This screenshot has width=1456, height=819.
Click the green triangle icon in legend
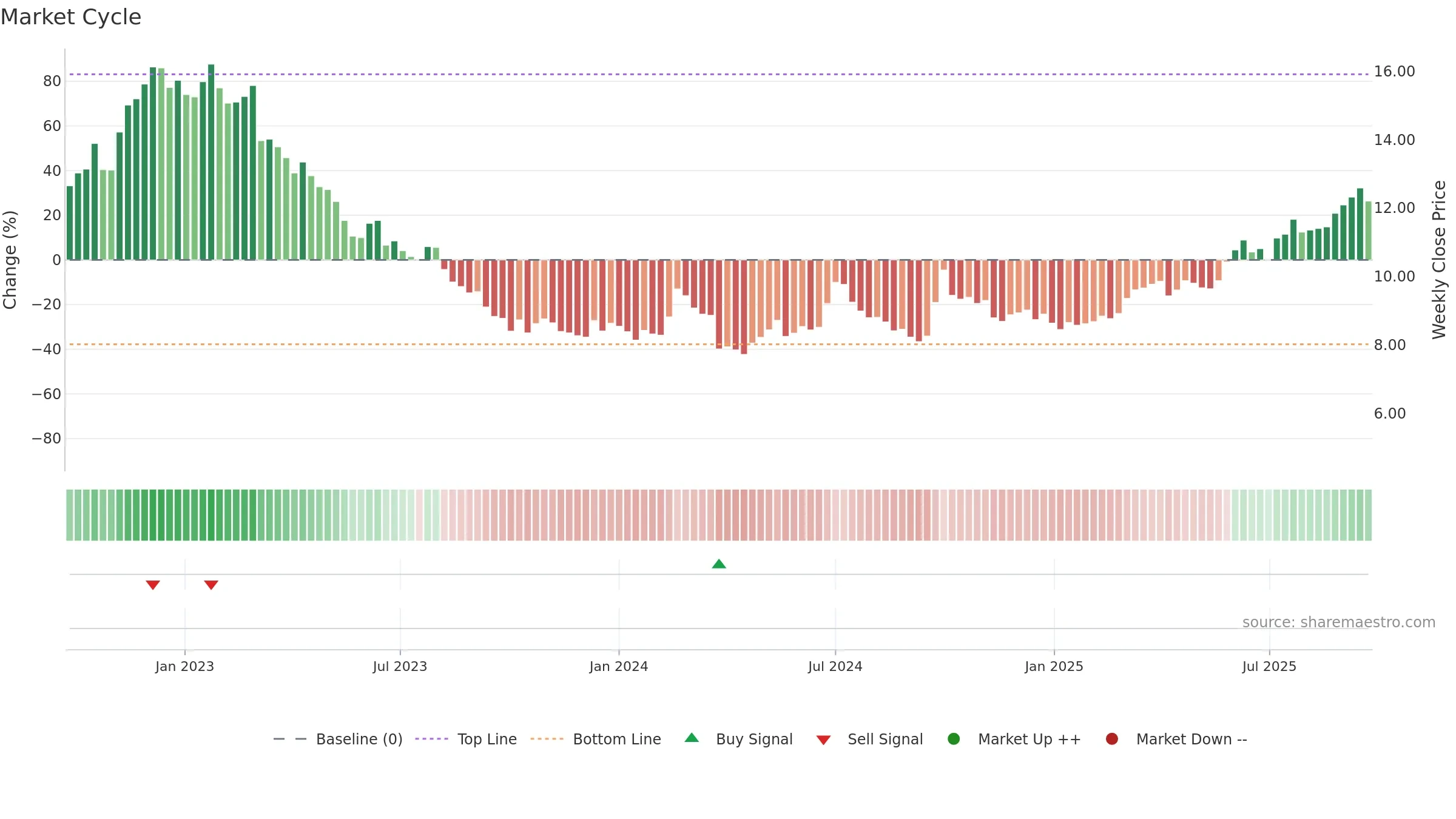point(692,738)
